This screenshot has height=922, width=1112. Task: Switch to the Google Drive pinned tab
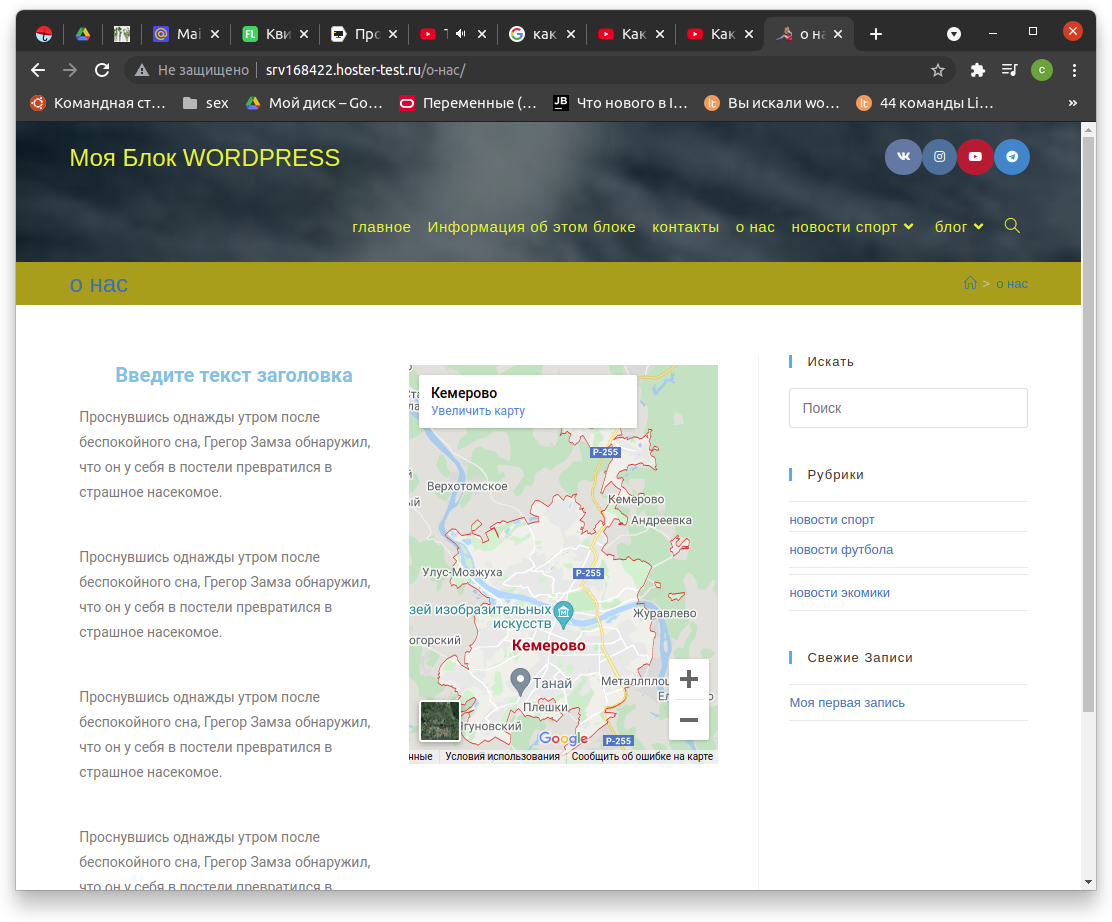pyautogui.click(x=83, y=34)
